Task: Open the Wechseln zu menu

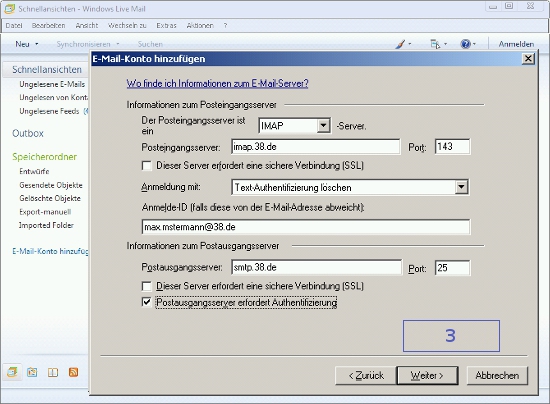Action: [x=127, y=26]
